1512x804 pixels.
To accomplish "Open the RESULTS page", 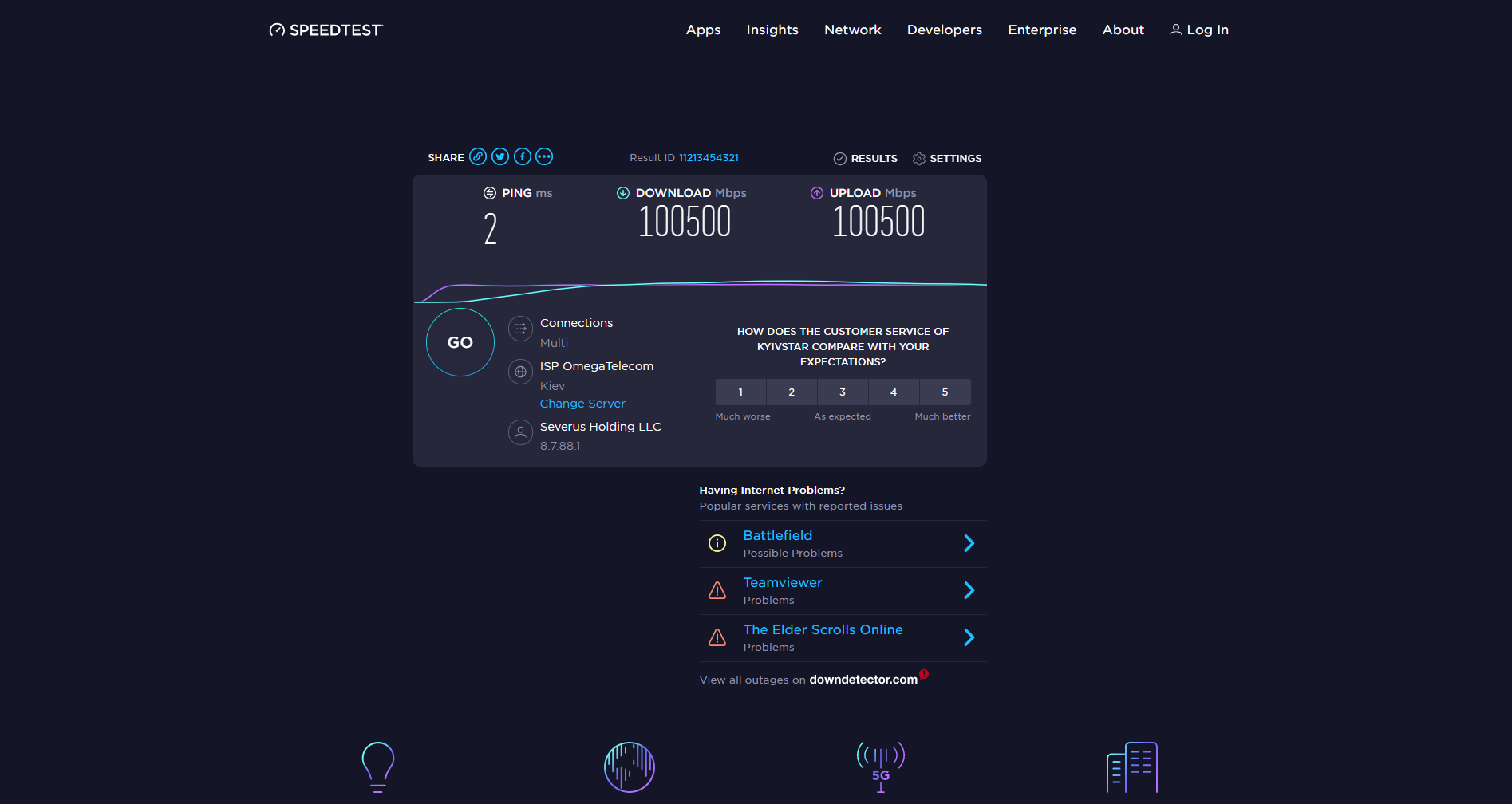I will tap(874, 159).
